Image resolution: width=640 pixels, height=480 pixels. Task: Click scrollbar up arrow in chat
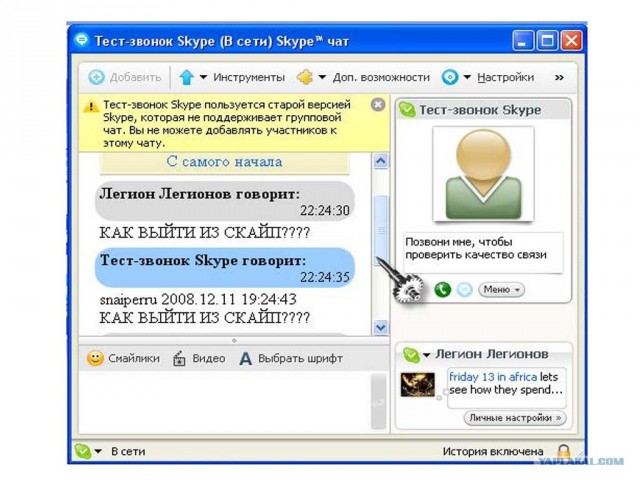[x=380, y=161]
